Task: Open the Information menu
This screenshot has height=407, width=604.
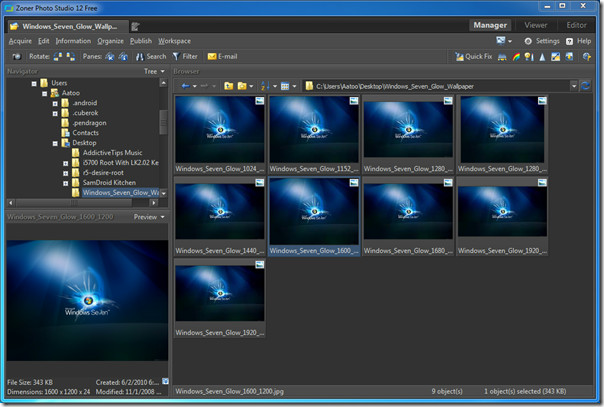Action: tap(73, 41)
